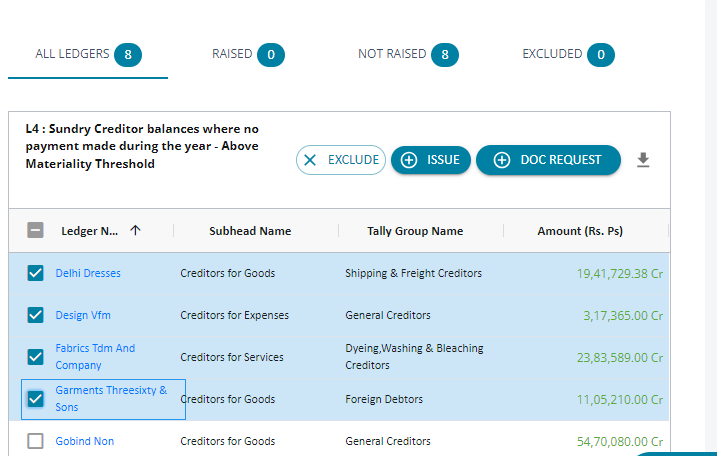717x456 pixels.
Task: Open the Design Vfm ledger link
Action: [x=83, y=315]
